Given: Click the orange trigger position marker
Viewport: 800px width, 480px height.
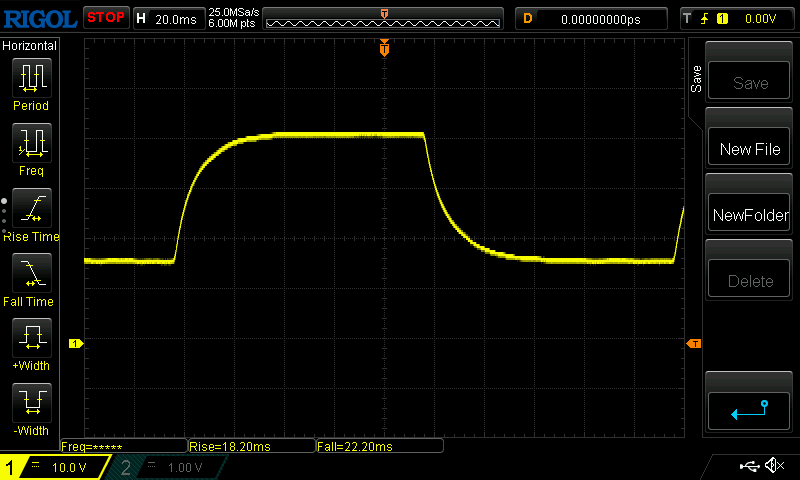Looking at the screenshot, I should [384, 49].
